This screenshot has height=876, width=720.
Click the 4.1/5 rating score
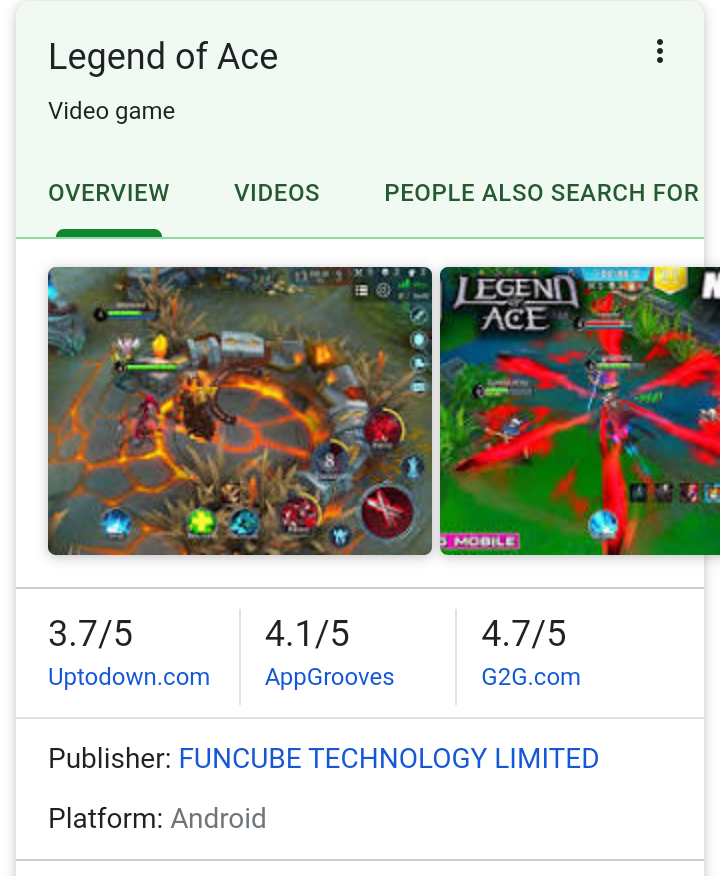pos(307,634)
